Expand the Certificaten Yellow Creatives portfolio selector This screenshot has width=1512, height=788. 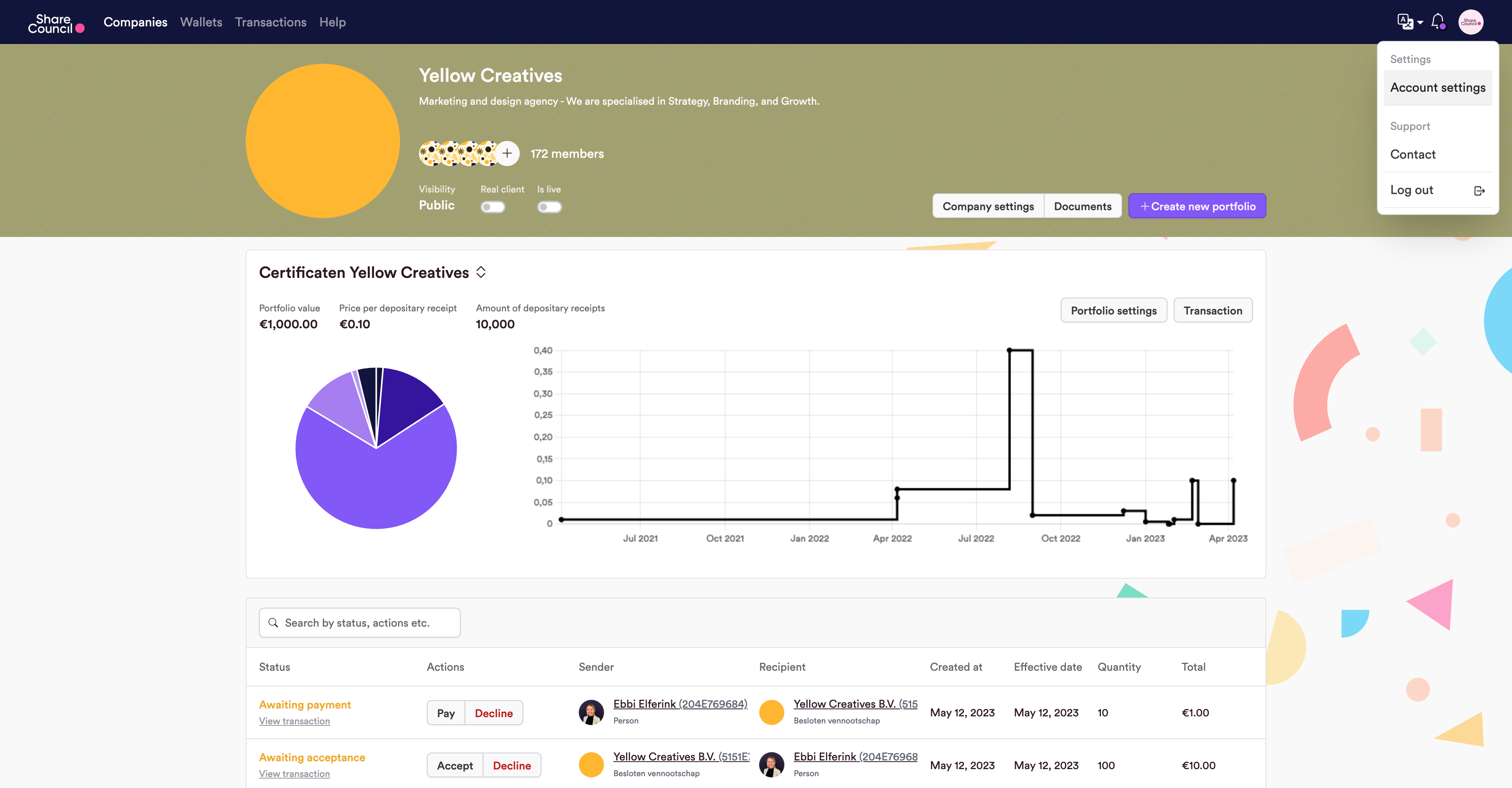tap(481, 272)
